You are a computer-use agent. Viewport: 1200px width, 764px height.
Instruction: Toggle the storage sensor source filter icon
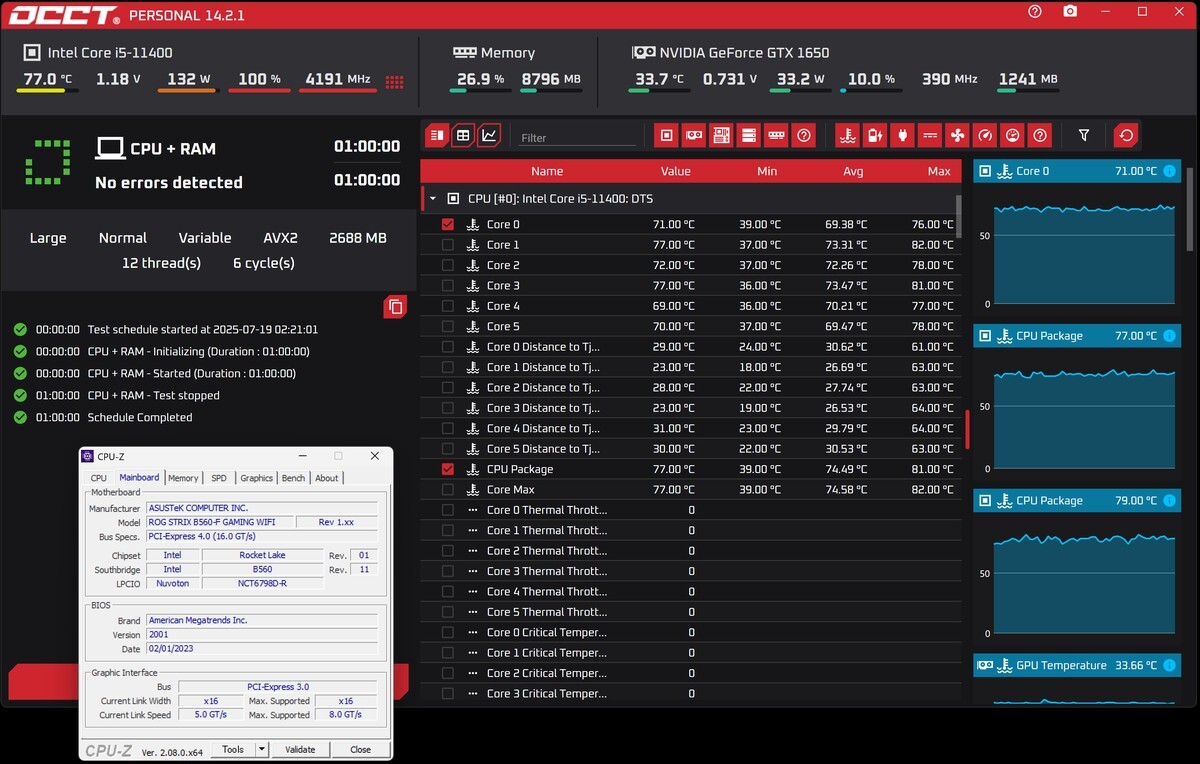tap(748, 135)
